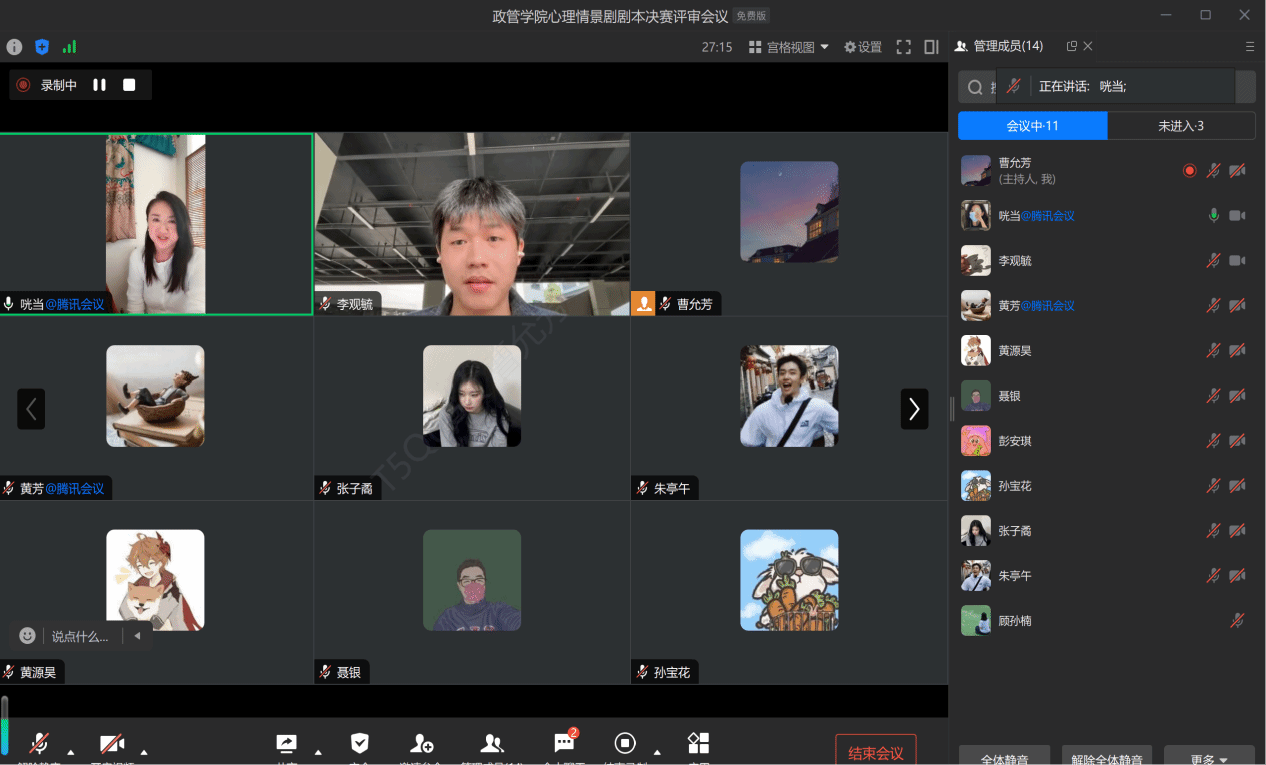
Task: Expand the 更多 dropdown in members panel
Action: [x=1208, y=758]
